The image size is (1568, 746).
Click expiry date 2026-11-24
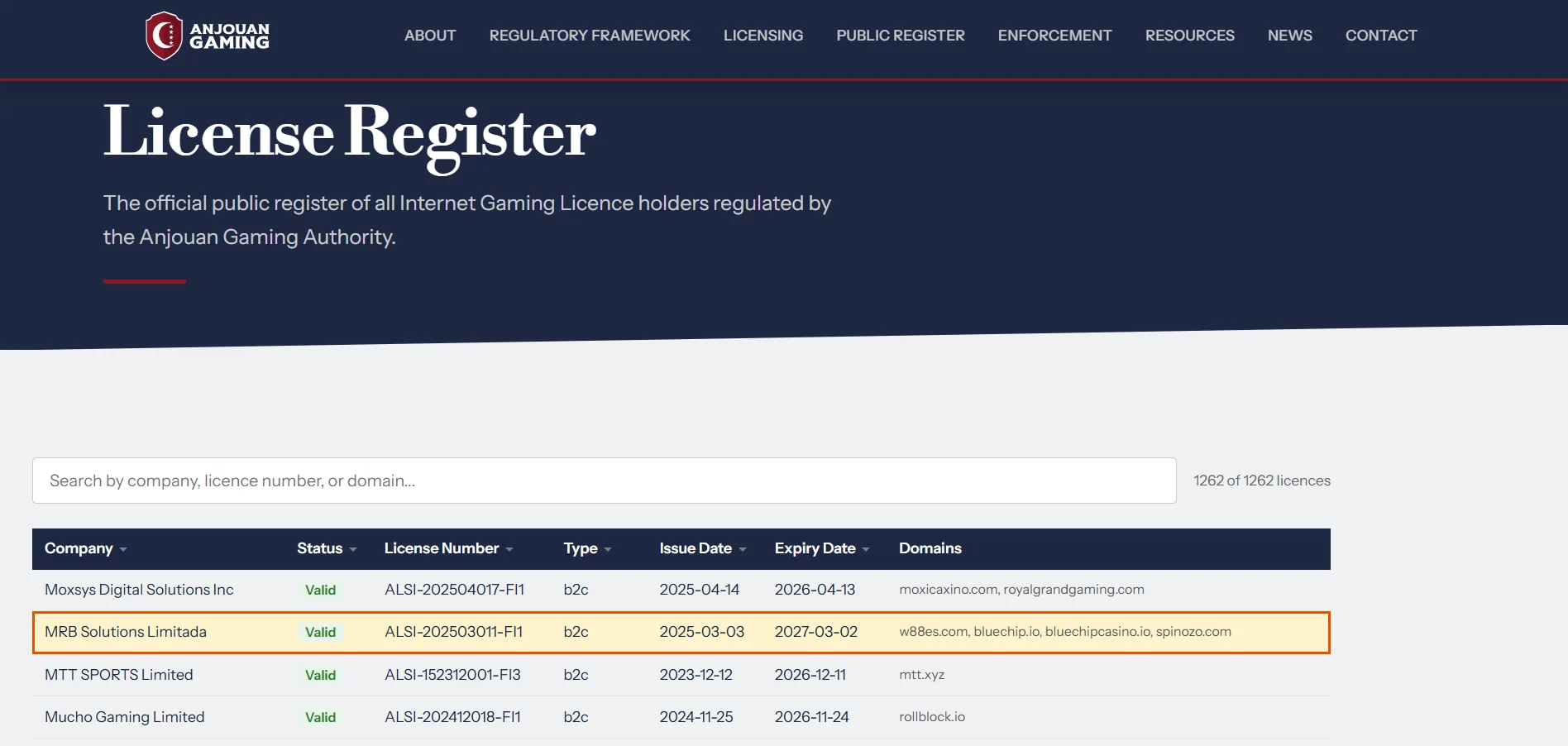[812, 717]
